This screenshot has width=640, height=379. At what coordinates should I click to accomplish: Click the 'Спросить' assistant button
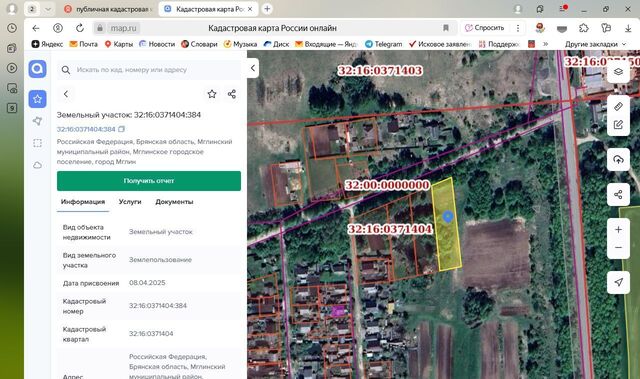[x=484, y=28]
